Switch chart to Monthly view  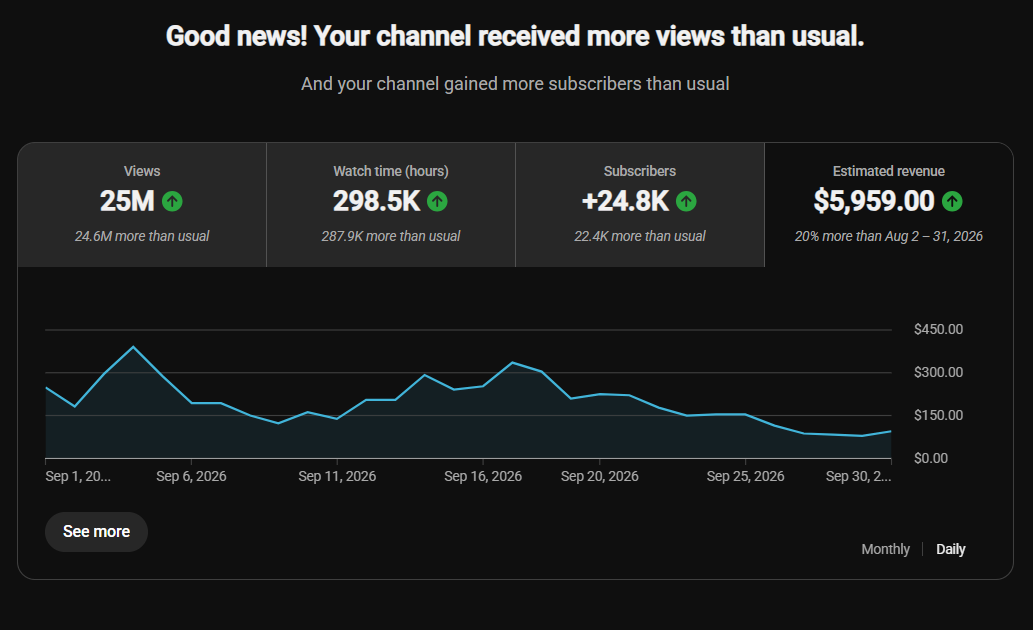point(885,549)
